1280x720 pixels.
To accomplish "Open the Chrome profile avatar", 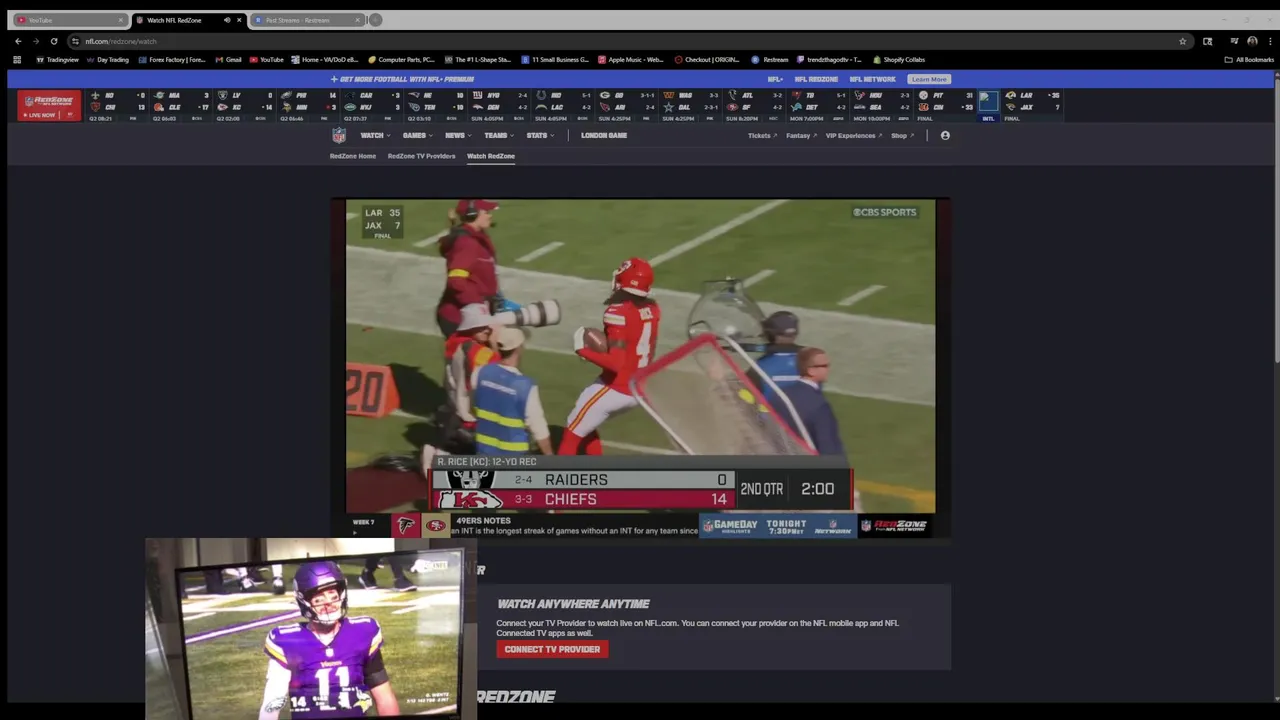I will pyautogui.click(x=1252, y=41).
